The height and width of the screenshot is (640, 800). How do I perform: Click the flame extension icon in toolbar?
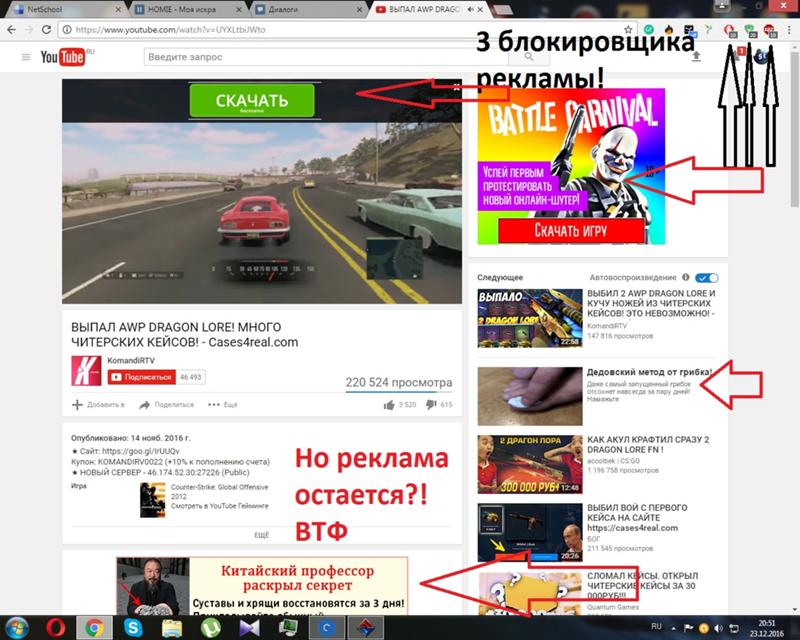coord(669,30)
